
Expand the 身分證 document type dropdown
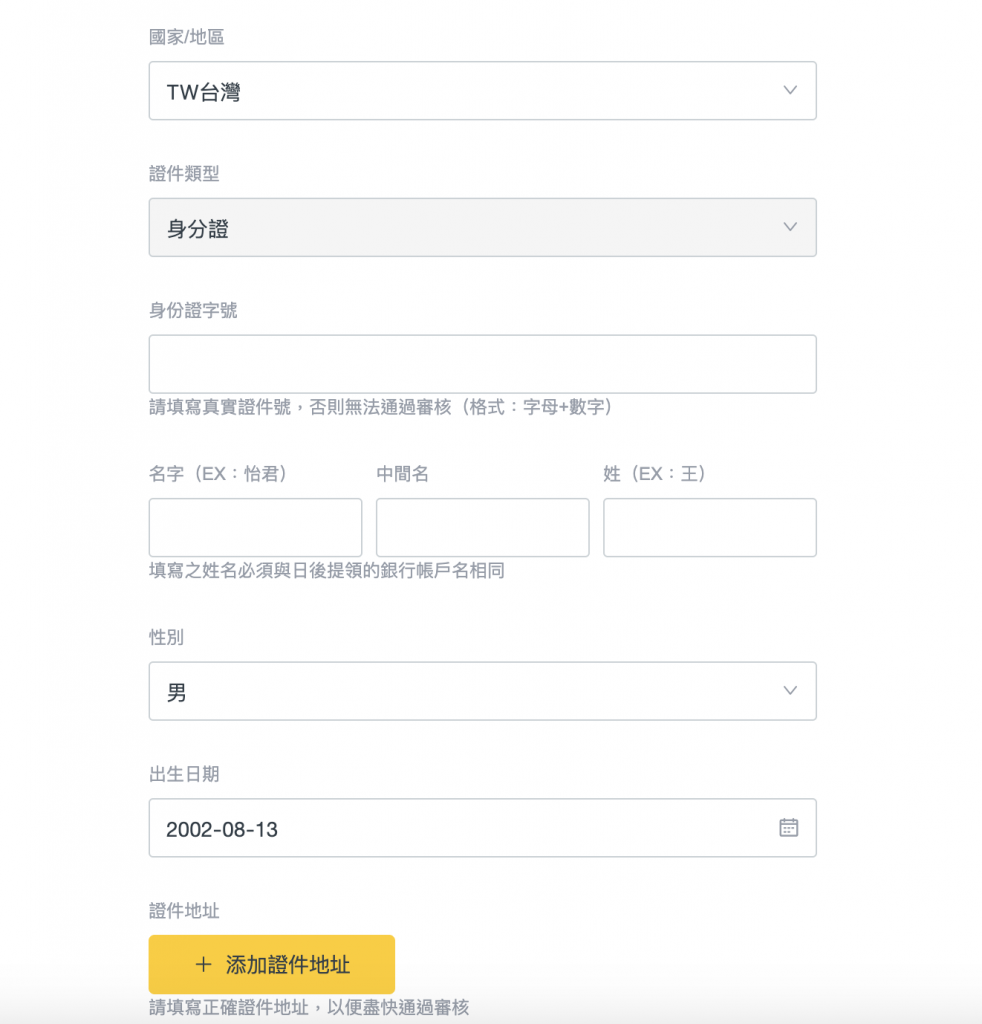(x=483, y=227)
